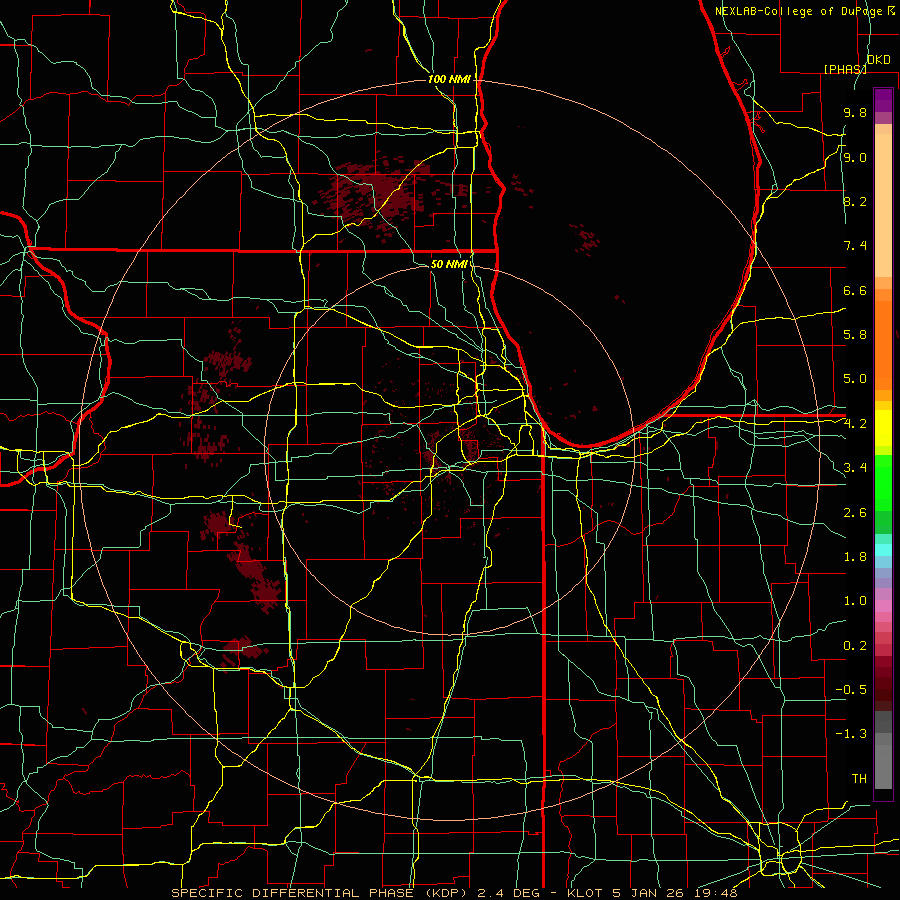
Task: Click the 1.8 value on the scale
Action: 855,557
